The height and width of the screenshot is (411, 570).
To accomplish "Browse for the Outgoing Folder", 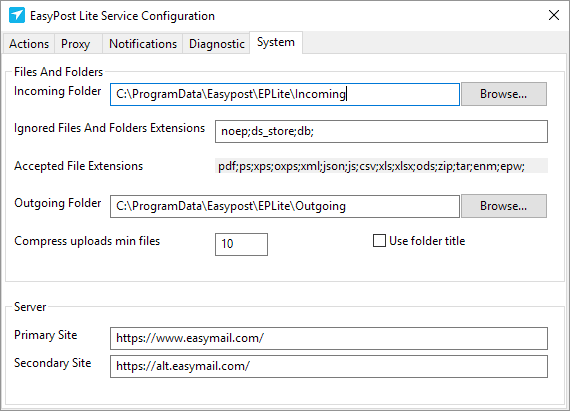I will (x=503, y=206).
